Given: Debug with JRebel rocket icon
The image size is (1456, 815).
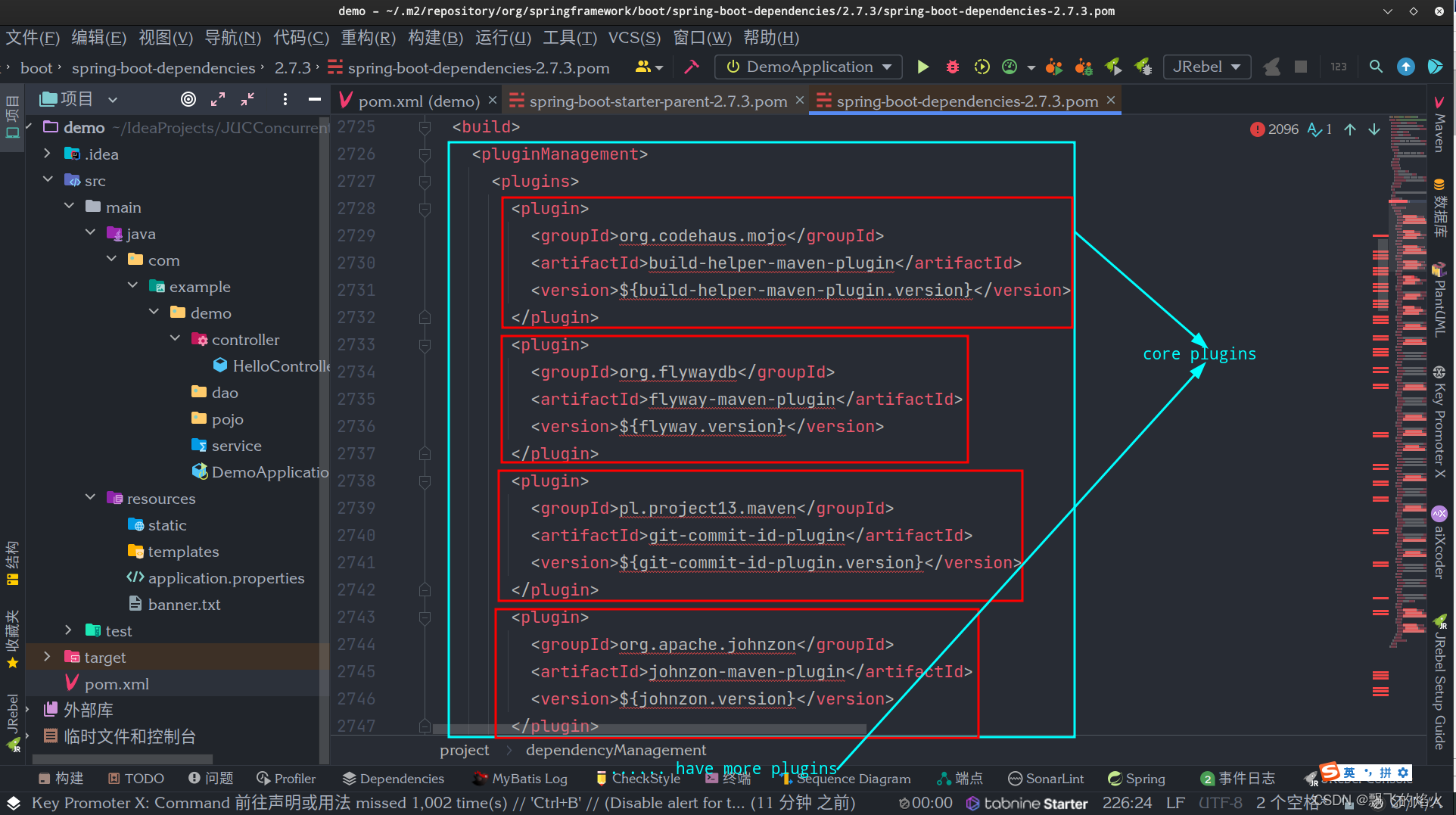Looking at the screenshot, I should click(x=1143, y=67).
